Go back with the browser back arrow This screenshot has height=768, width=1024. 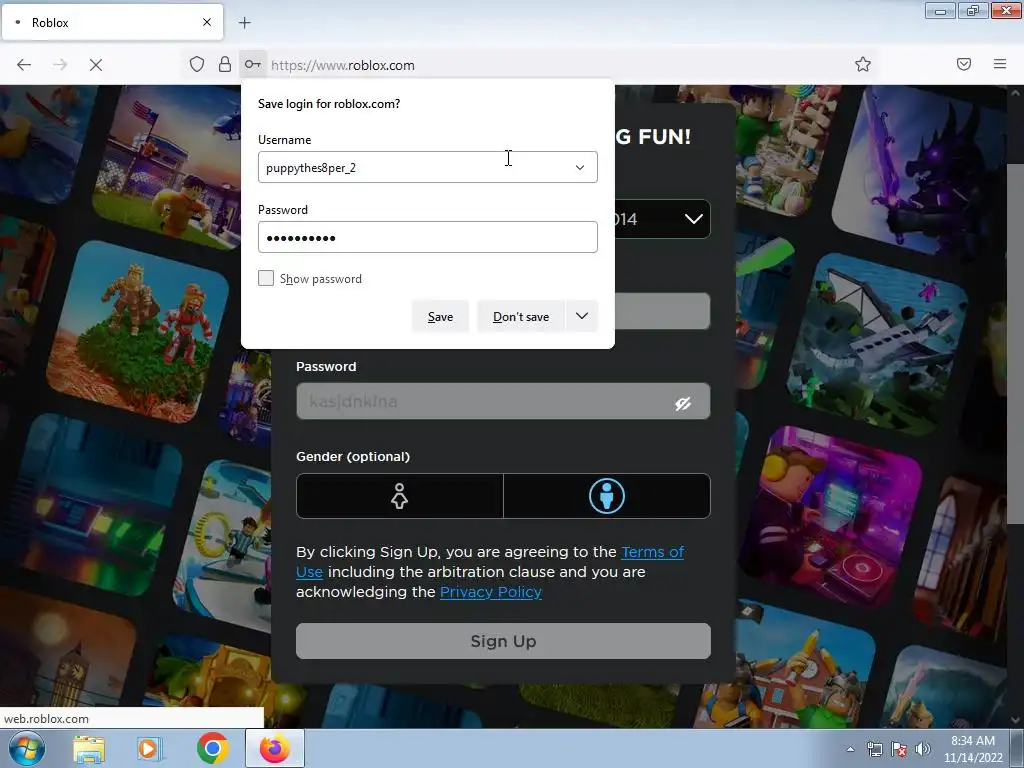coord(24,65)
